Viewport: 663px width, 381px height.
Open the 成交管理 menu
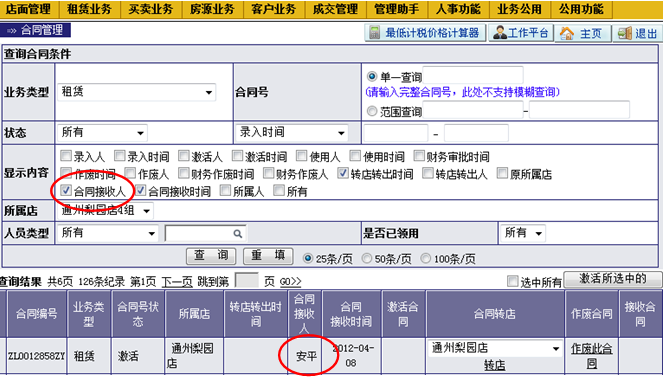click(335, 9)
